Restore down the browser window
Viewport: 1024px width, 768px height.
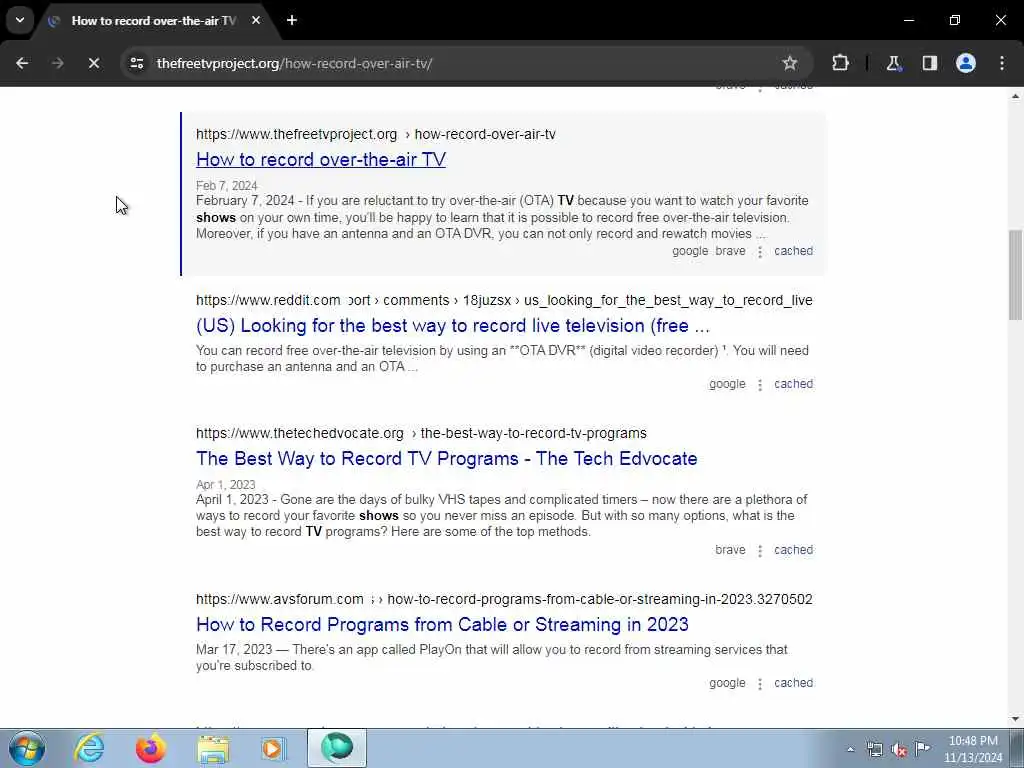click(955, 20)
